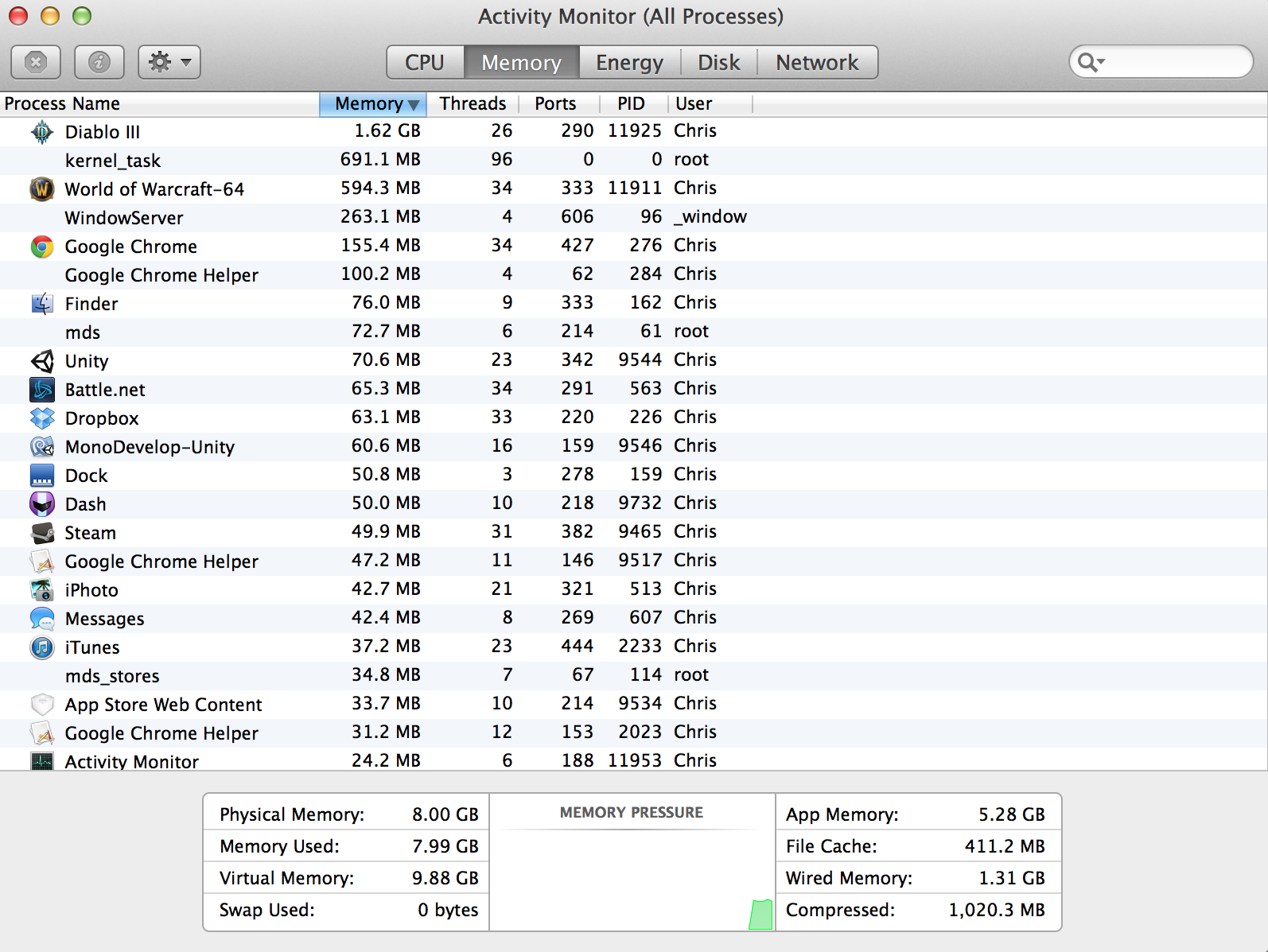The image size is (1268, 952).
Task: Click Unity PID 9544
Action: [640, 359]
